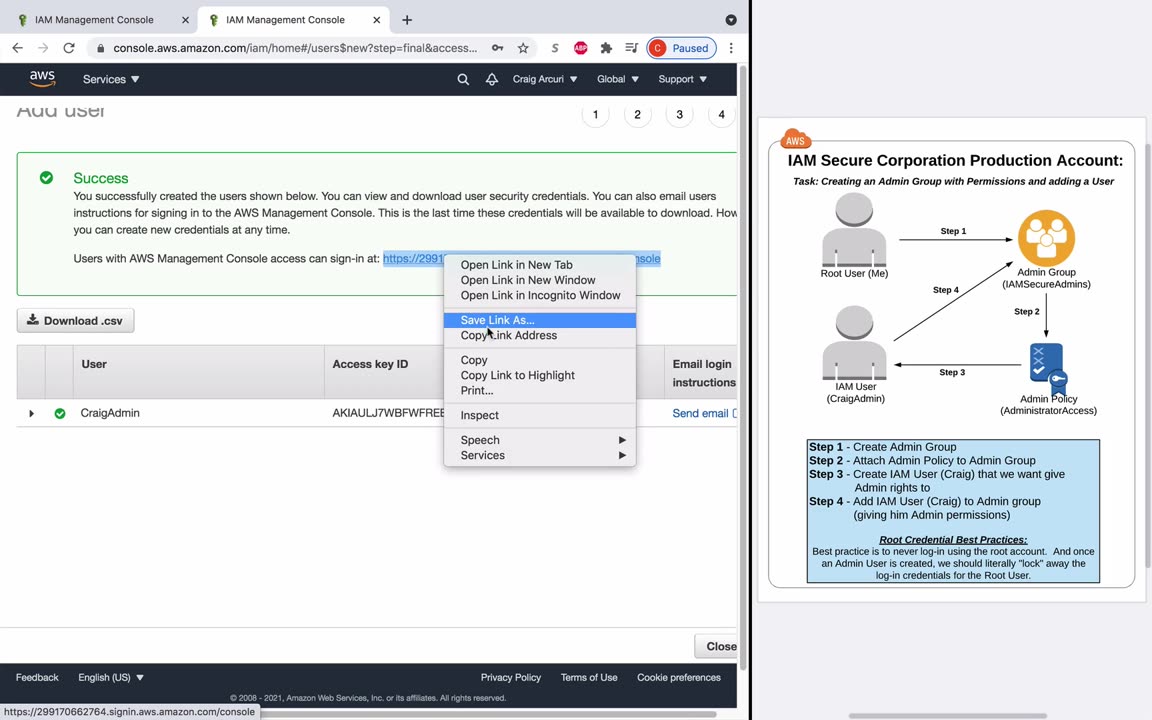Screen dimensions: 1152x720
Task: Click the Paused profile button
Action: coord(682,48)
